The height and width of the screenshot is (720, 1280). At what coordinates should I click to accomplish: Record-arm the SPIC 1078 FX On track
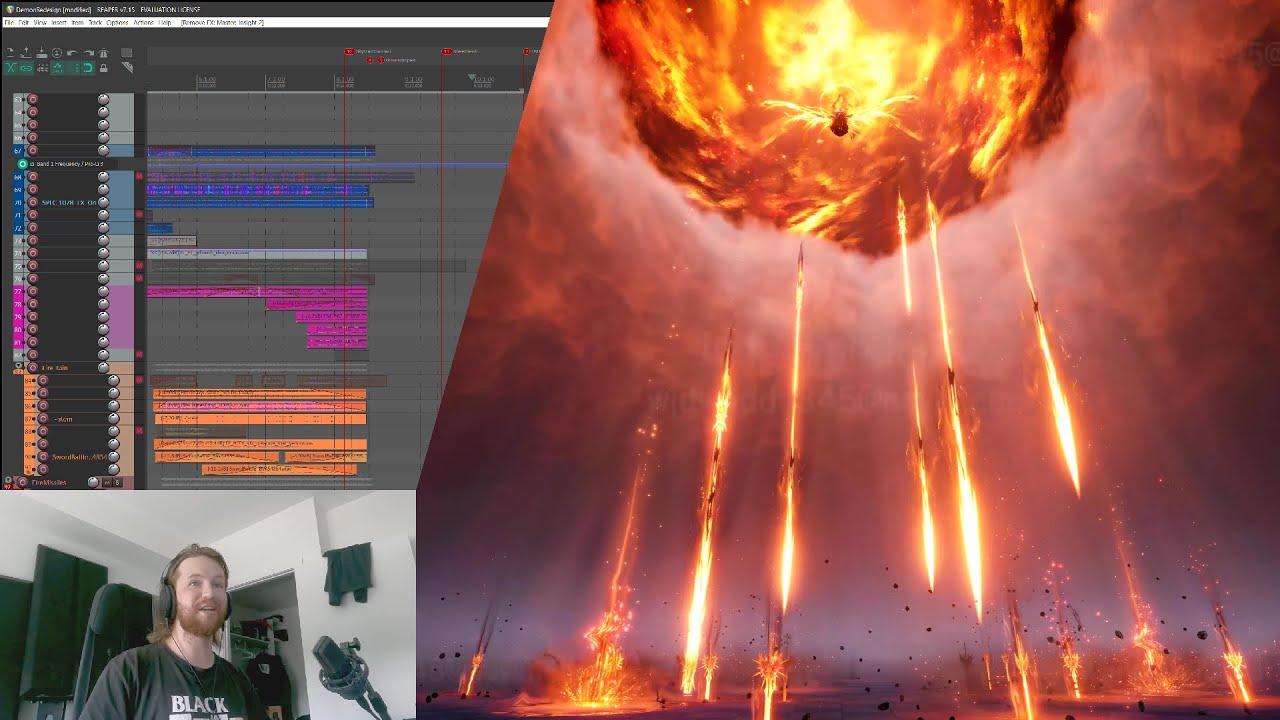32,202
